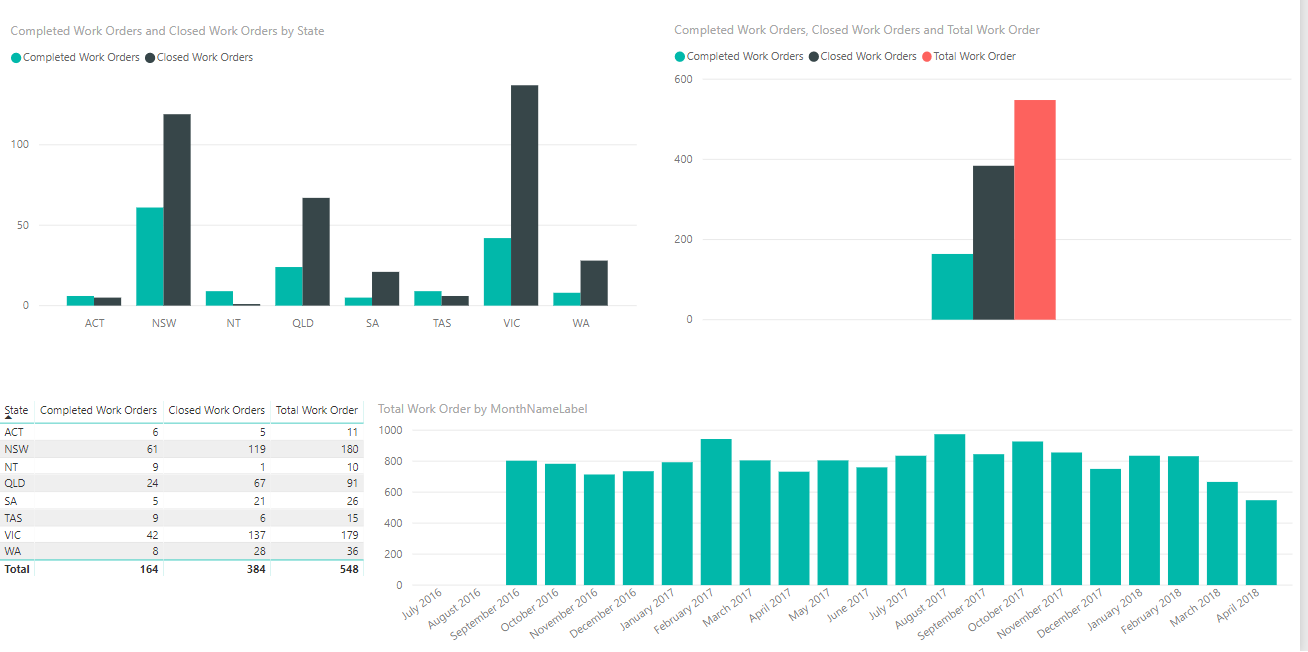This screenshot has height=652, width=1308.
Task: Click the ACT row label in table
Action: click(14, 432)
